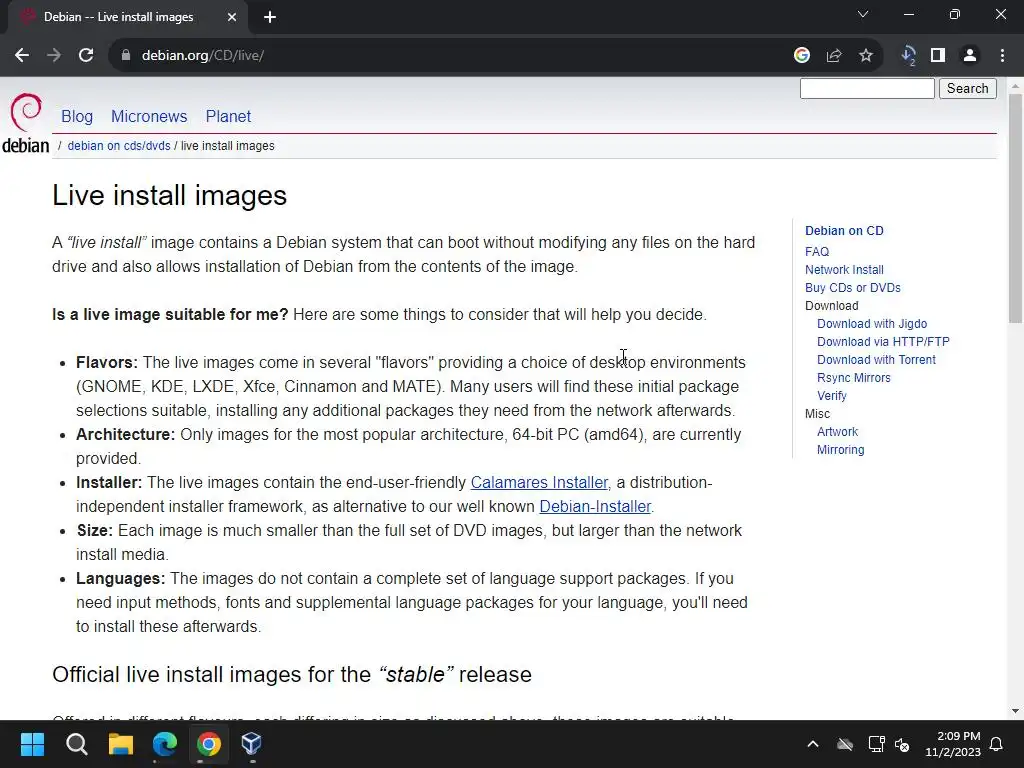Click the cloud sync tray icon
This screenshot has height=768, width=1024.
(845, 744)
